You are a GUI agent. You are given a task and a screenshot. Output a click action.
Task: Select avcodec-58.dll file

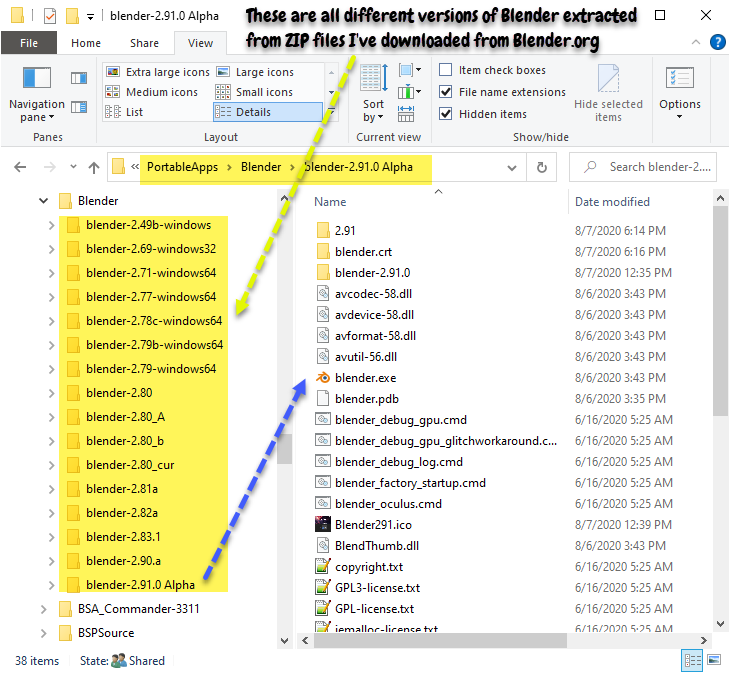(x=373, y=294)
